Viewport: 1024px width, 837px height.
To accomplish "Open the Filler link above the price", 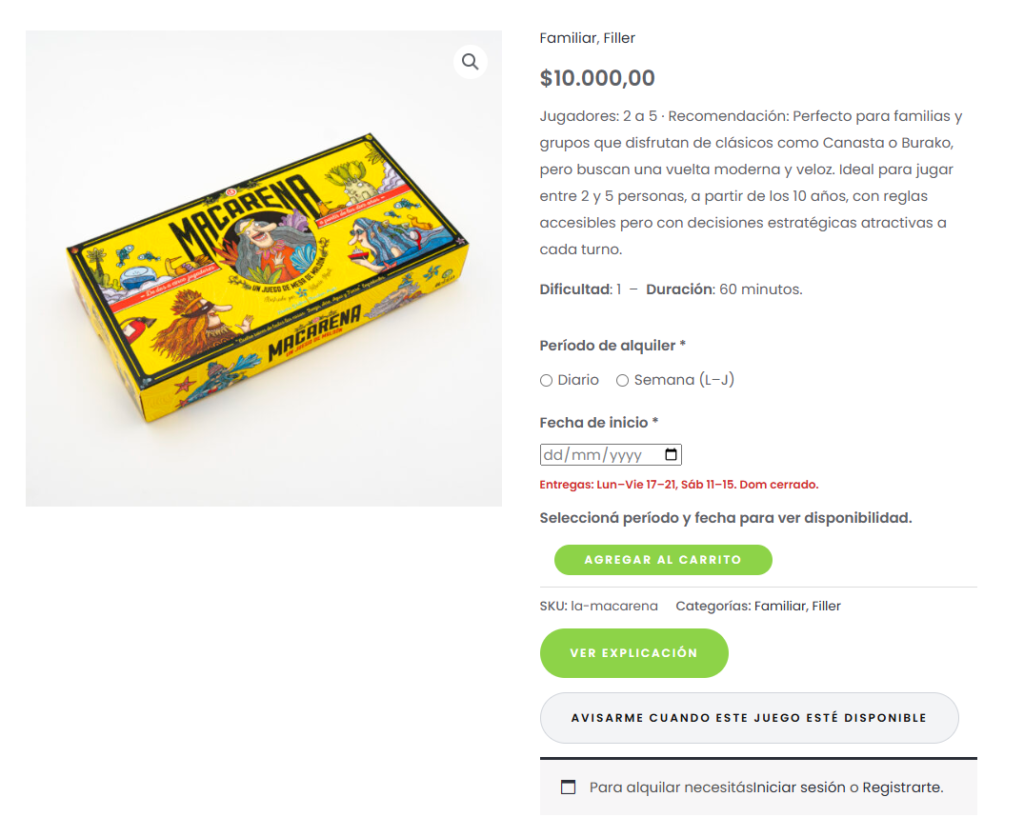I will click(x=619, y=38).
